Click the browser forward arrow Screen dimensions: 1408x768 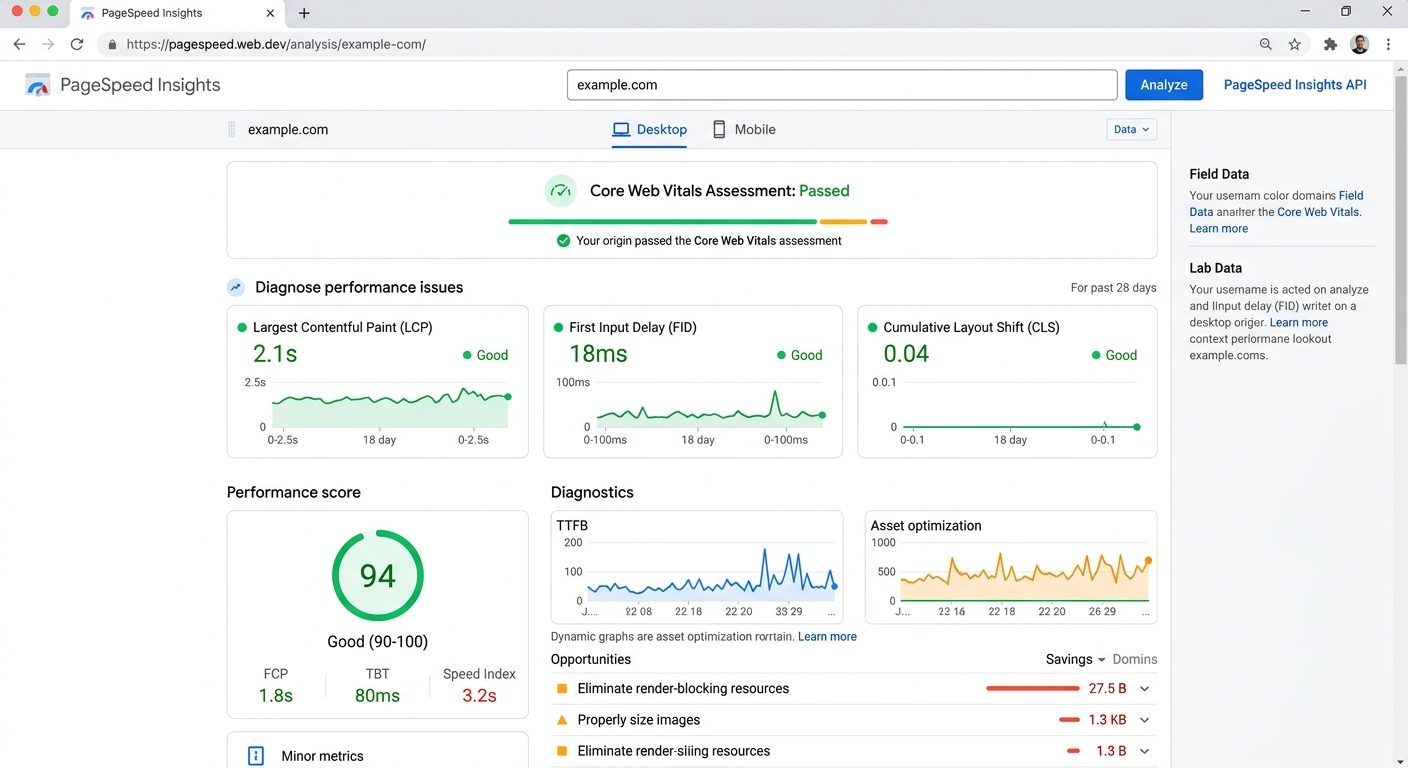coord(48,44)
